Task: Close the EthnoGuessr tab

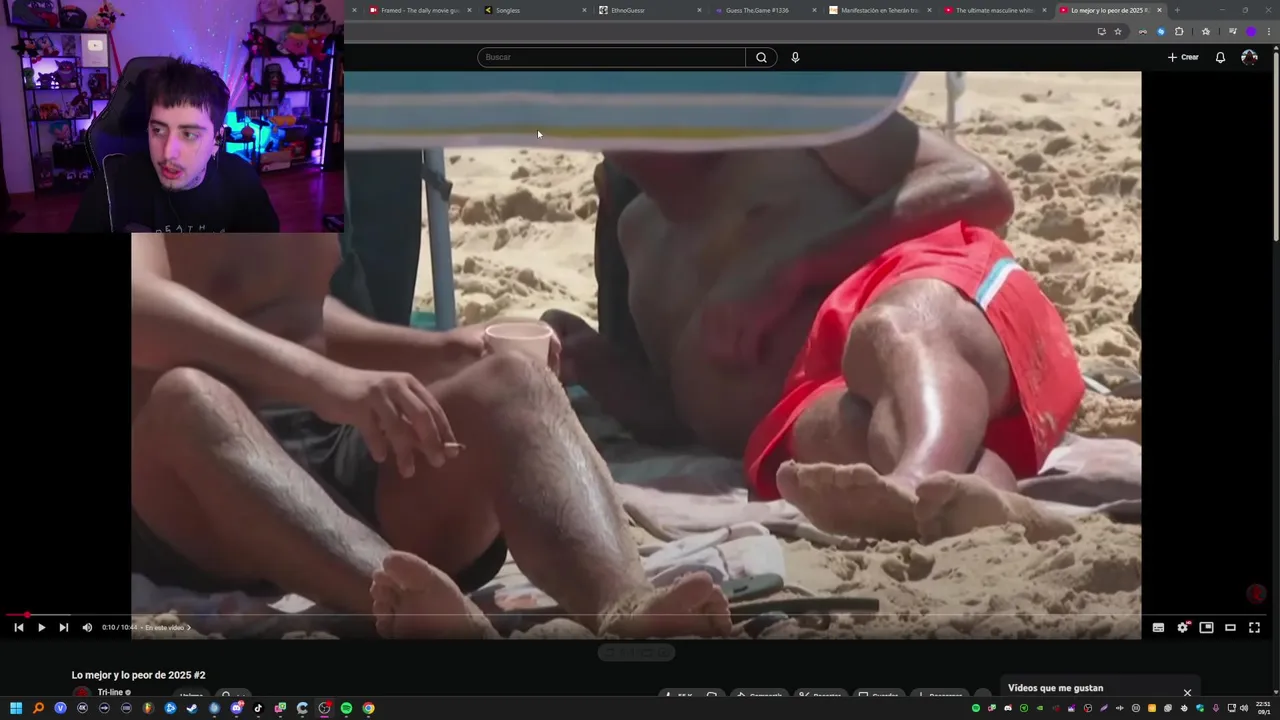Action: 699,10
